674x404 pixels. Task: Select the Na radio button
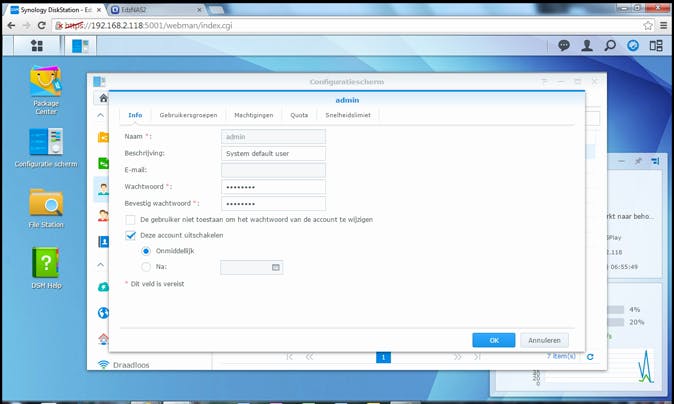[x=146, y=267]
